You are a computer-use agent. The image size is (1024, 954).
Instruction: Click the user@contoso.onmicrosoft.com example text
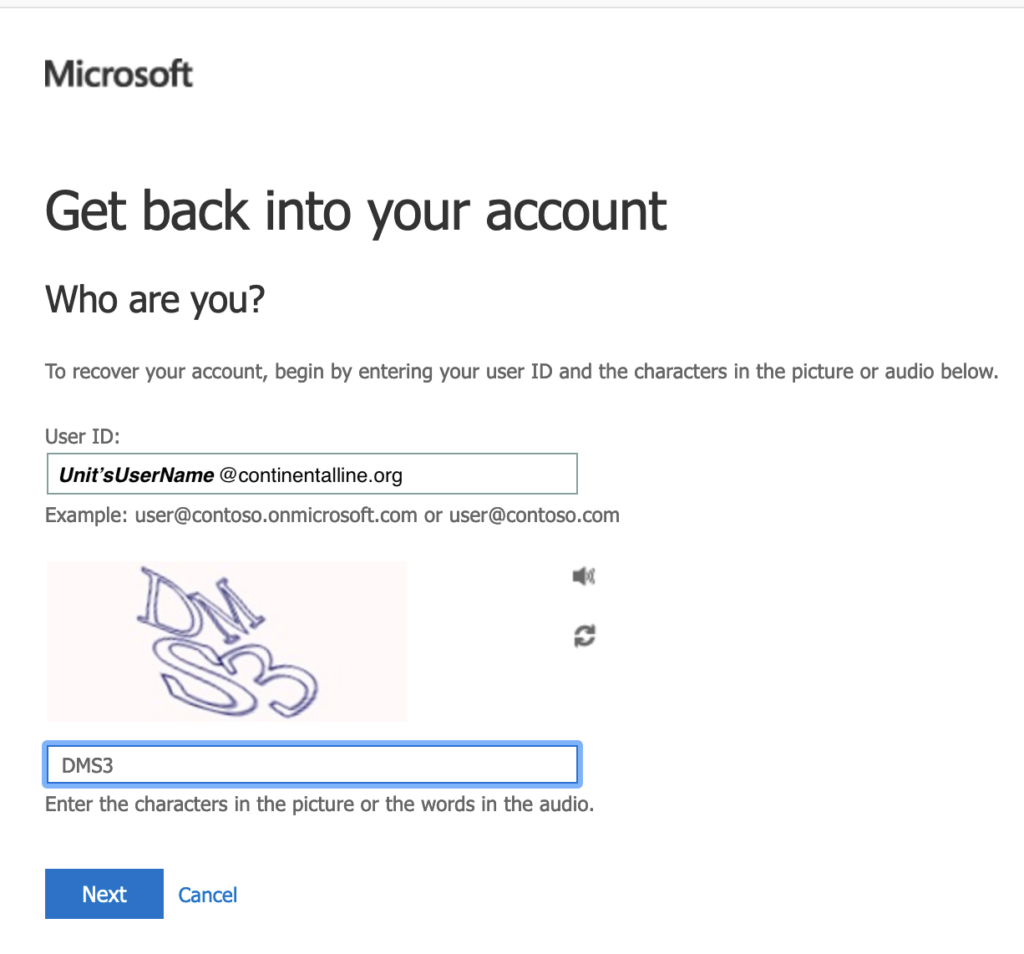tap(275, 516)
